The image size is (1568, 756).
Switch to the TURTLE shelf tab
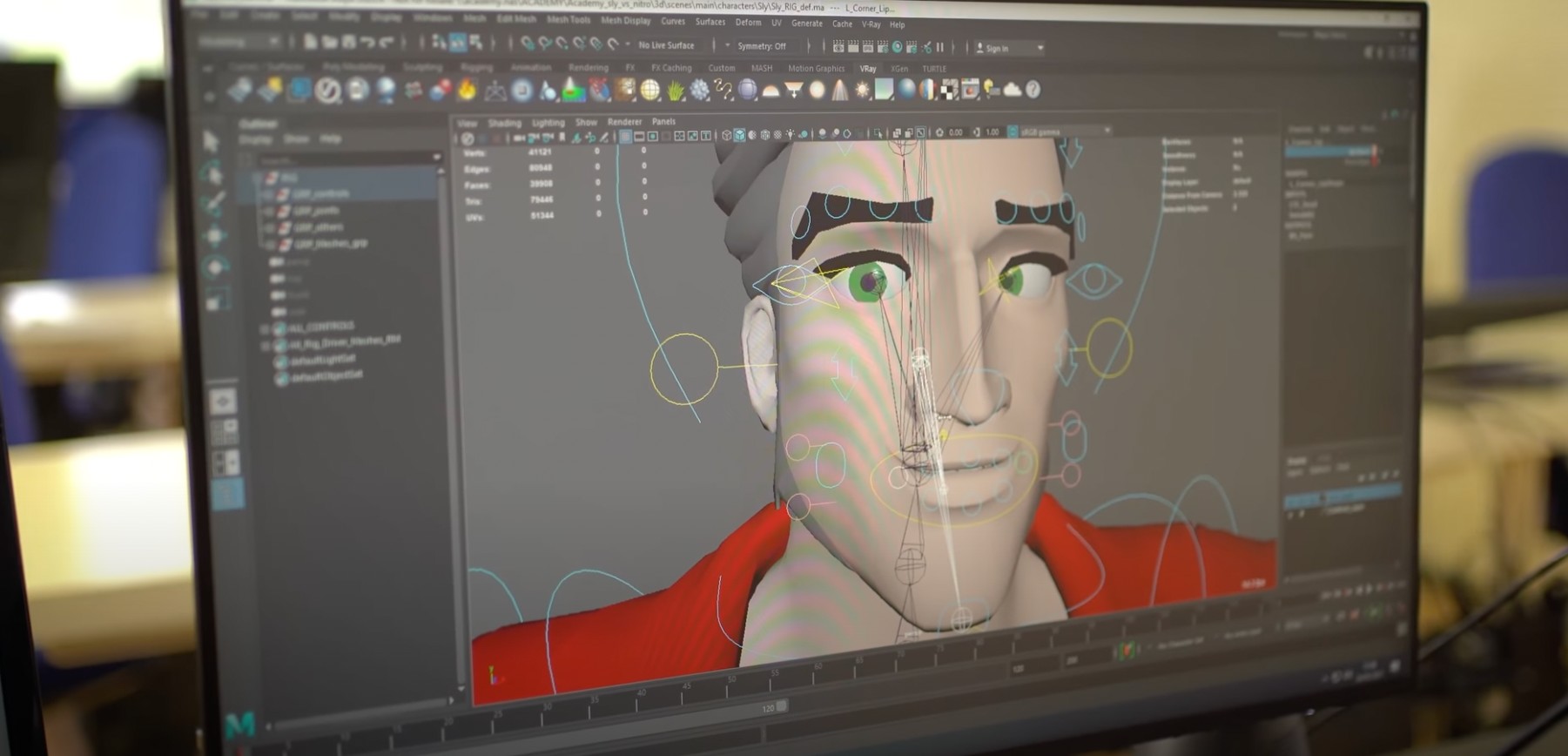tap(933, 69)
